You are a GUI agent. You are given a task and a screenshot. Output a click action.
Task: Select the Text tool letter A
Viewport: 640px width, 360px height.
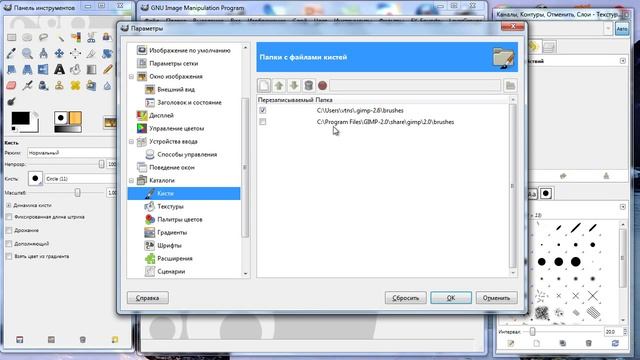click(60, 69)
